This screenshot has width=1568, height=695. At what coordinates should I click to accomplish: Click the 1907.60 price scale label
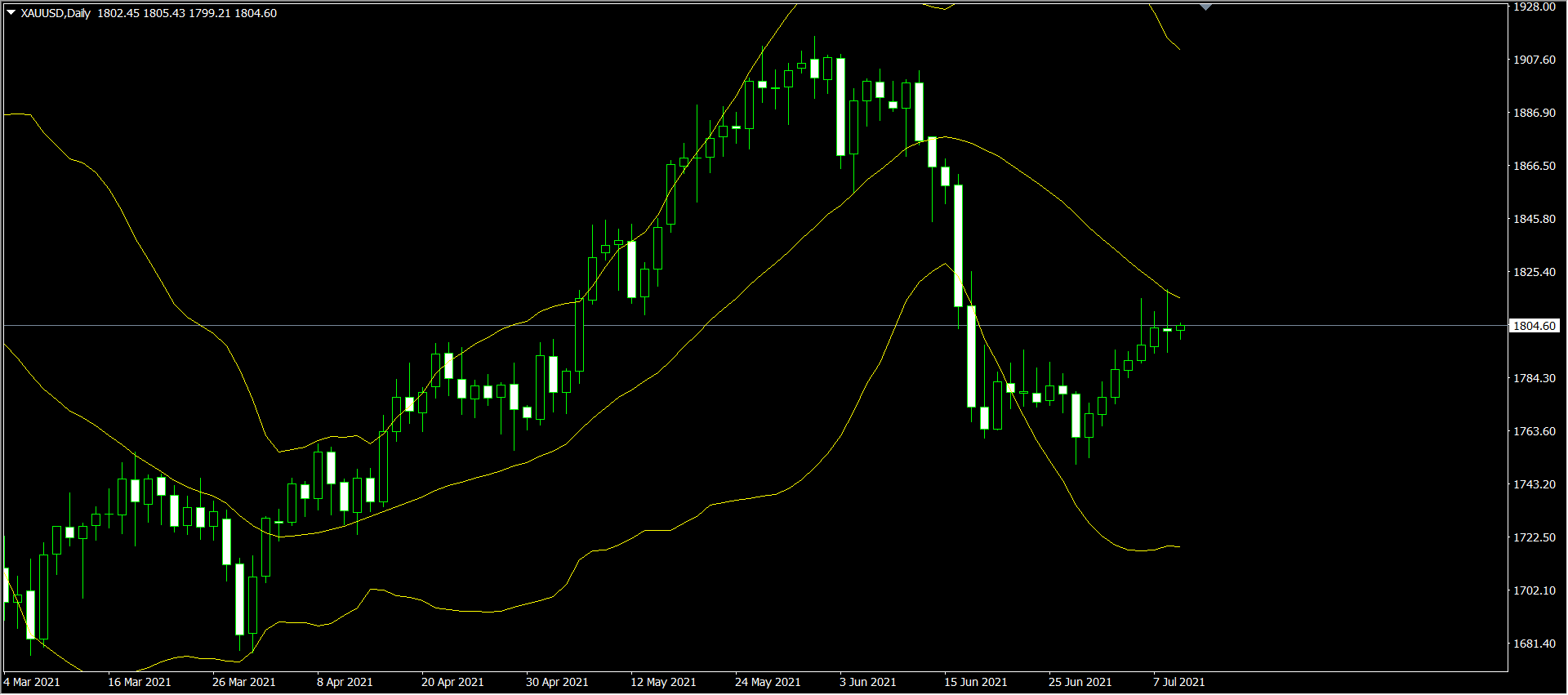pyautogui.click(x=1535, y=60)
